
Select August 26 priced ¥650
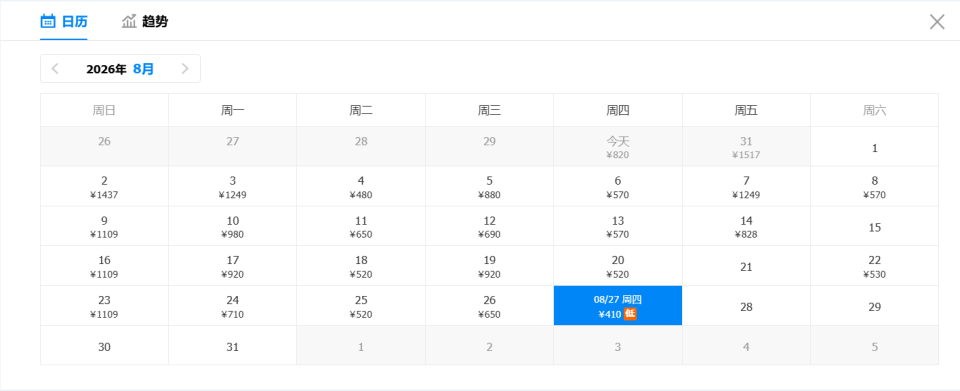pyautogui.click(x=489, y=305)
